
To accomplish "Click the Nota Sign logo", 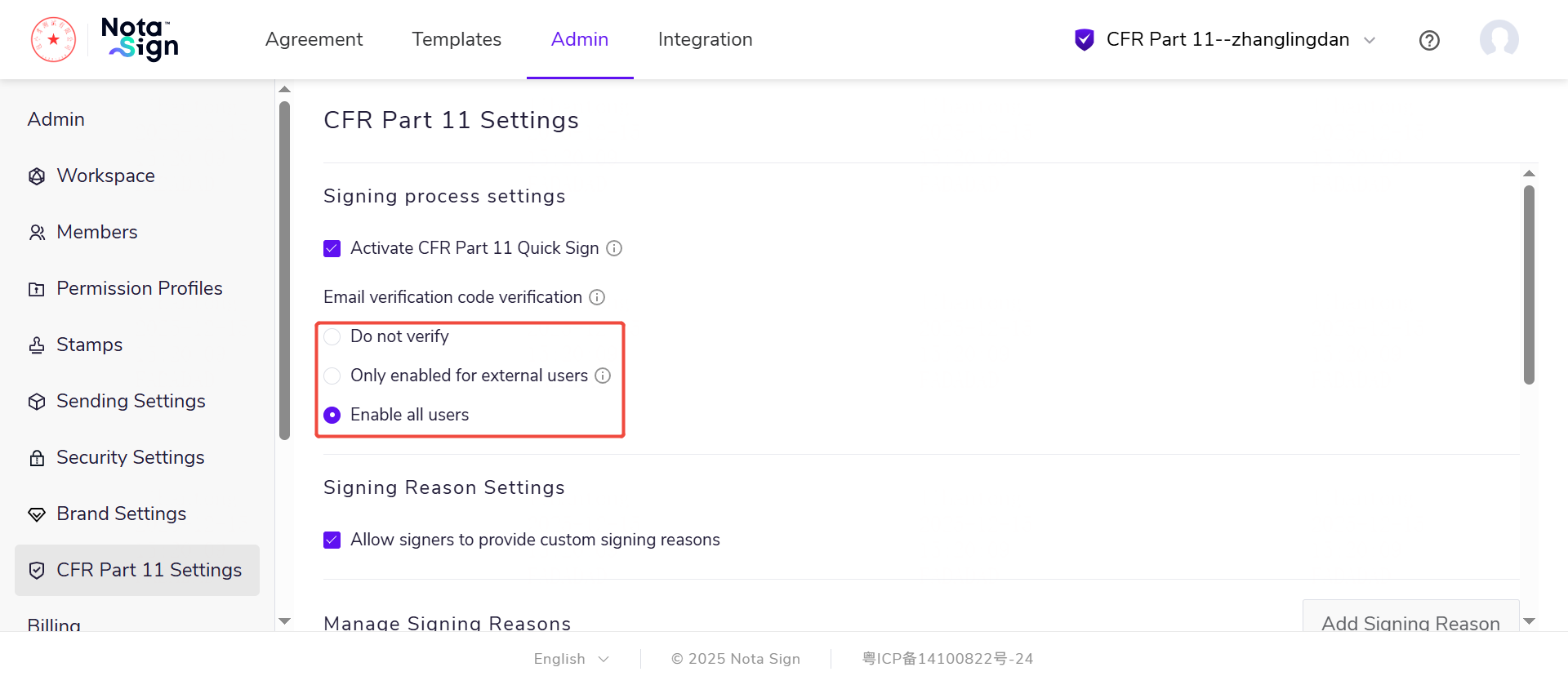I will tap(140, 39).
